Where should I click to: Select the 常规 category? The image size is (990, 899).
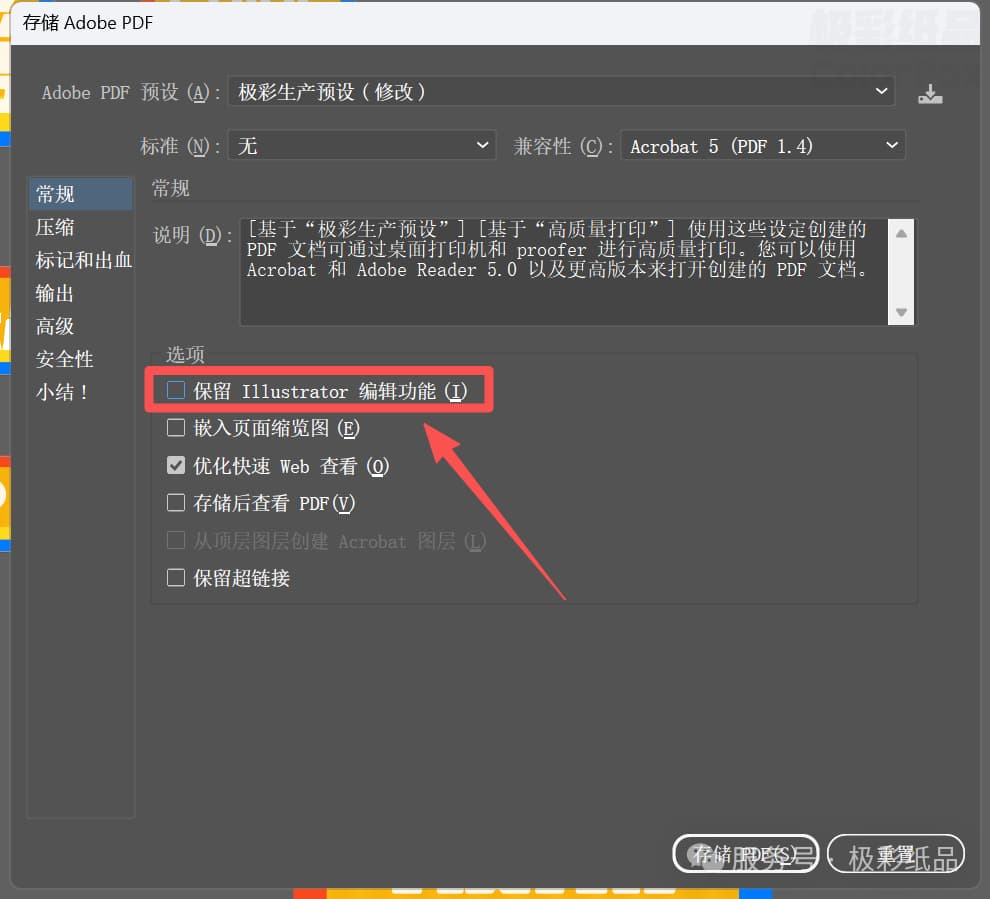(56, 194)
